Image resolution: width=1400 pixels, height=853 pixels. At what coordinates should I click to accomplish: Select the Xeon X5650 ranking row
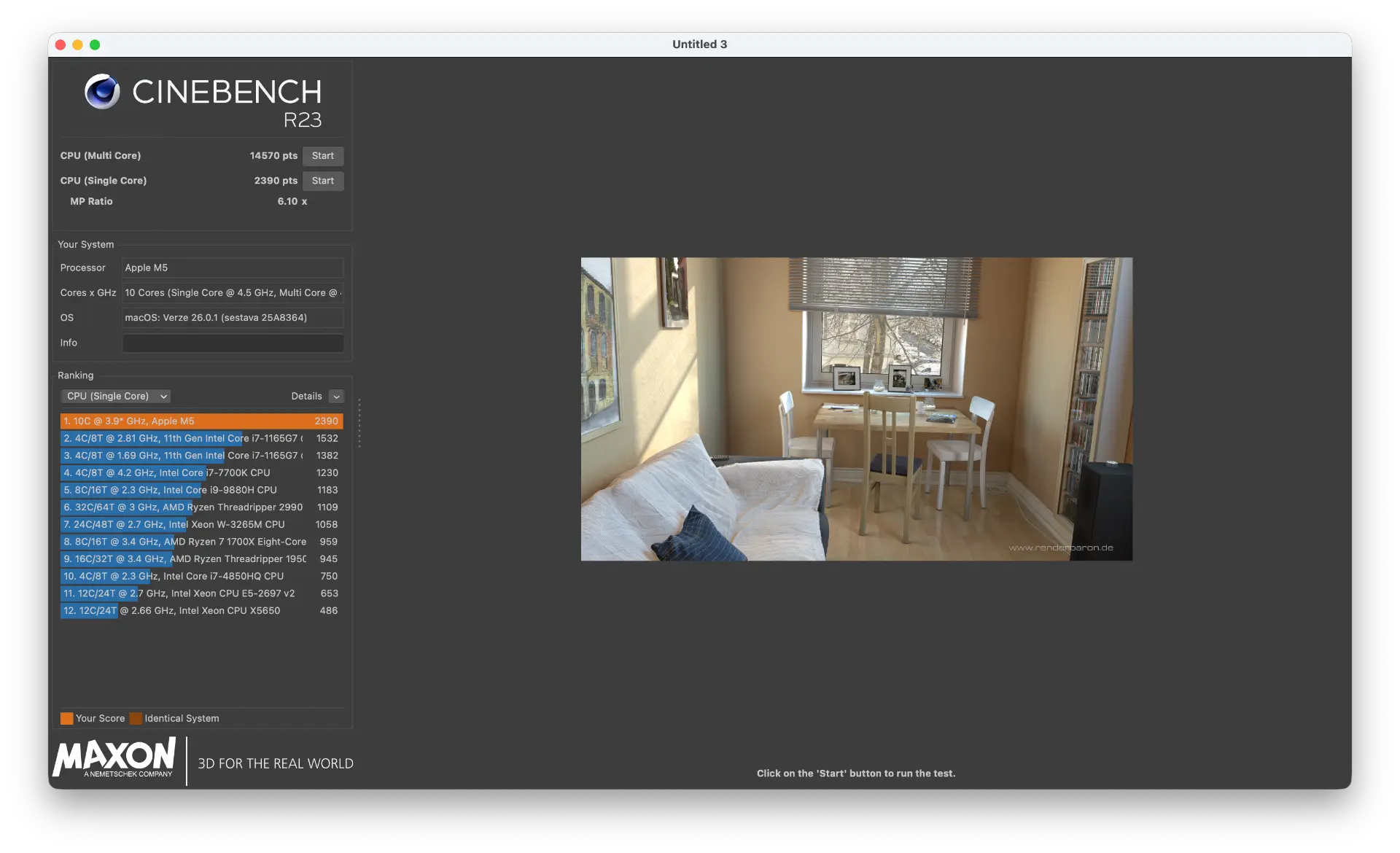pos(201,611)
